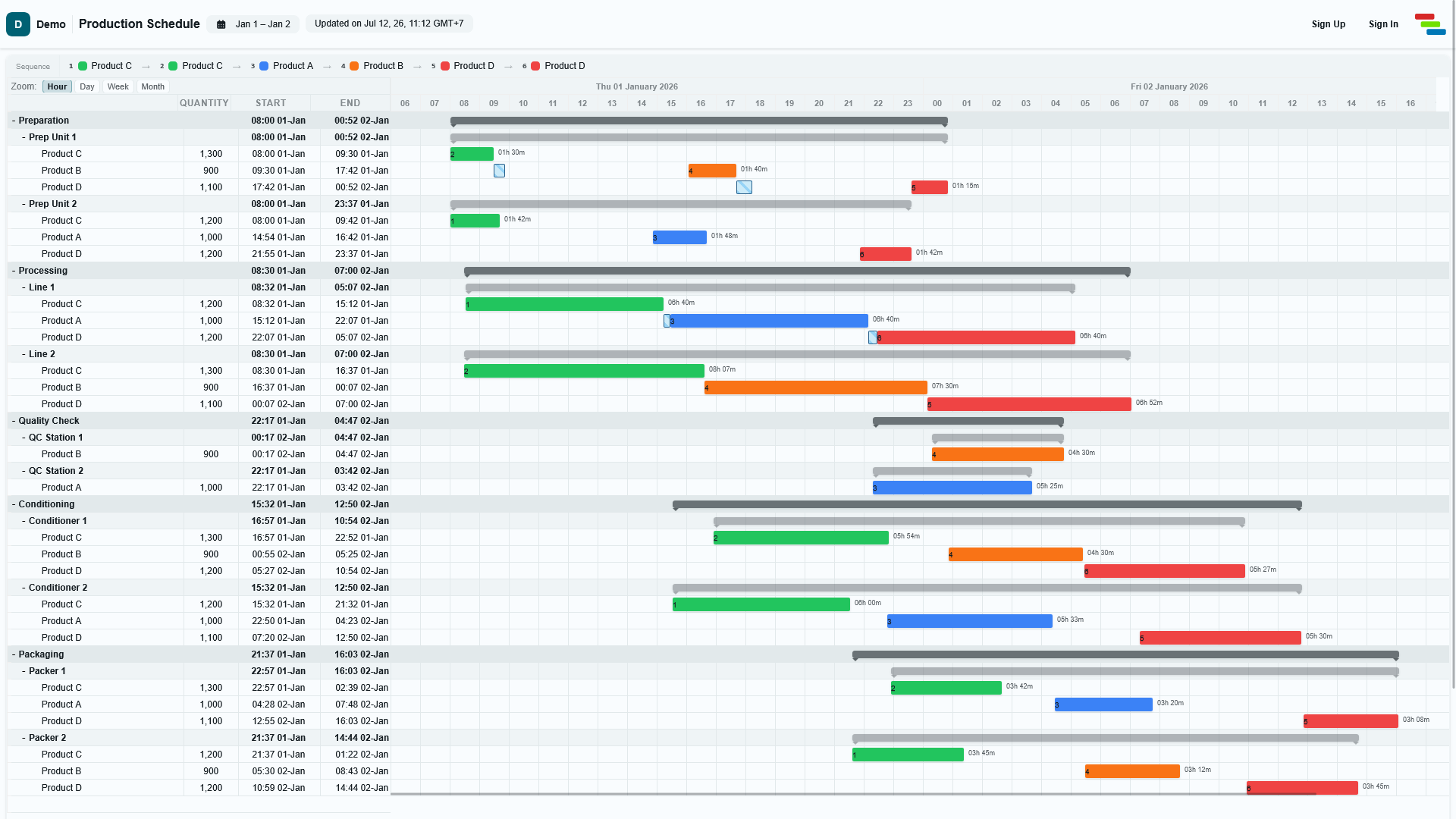Select the Packaging group summary bar

tap(1125, 654)
